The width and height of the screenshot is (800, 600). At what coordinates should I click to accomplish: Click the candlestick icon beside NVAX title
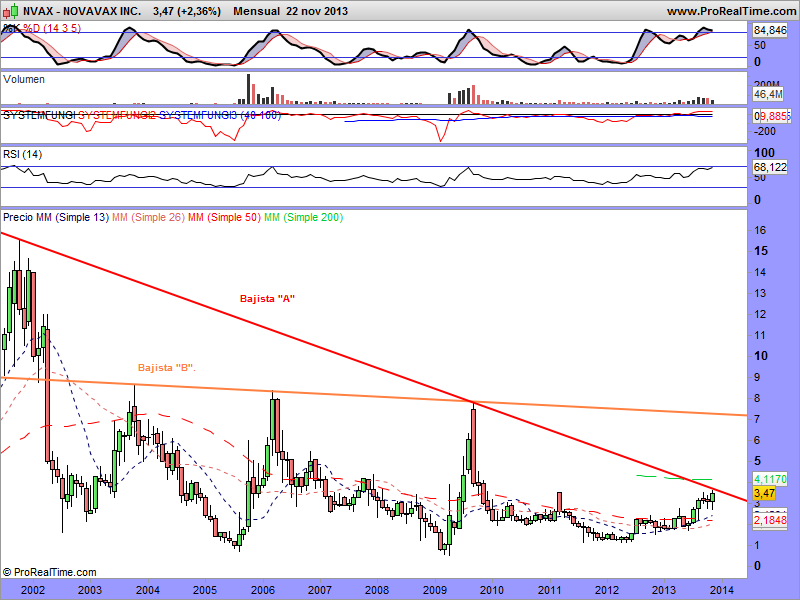click(x=10, y=10)
